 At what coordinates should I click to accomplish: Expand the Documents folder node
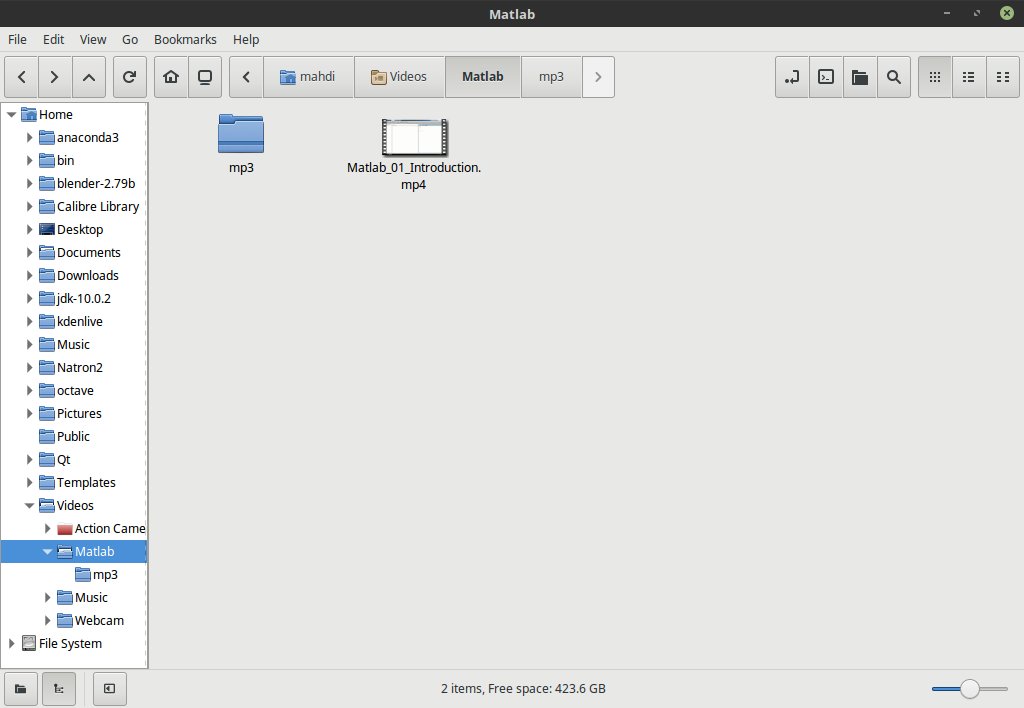click(x=29, y=252)
